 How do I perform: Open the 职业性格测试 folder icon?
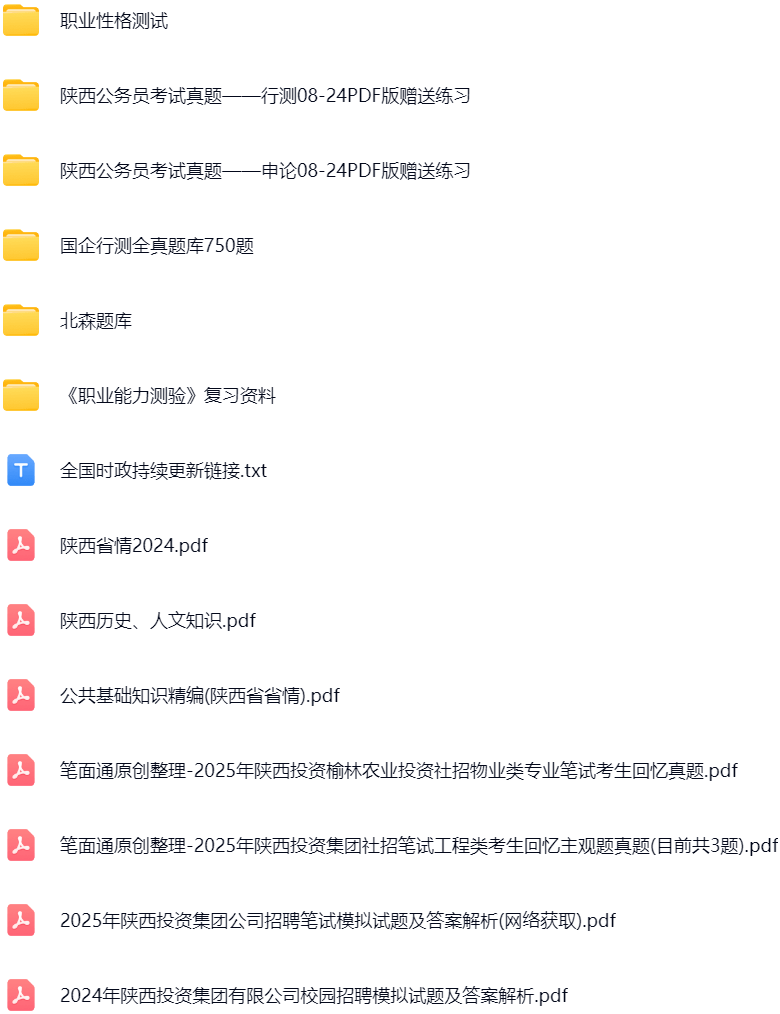click(x=20, y=21)
